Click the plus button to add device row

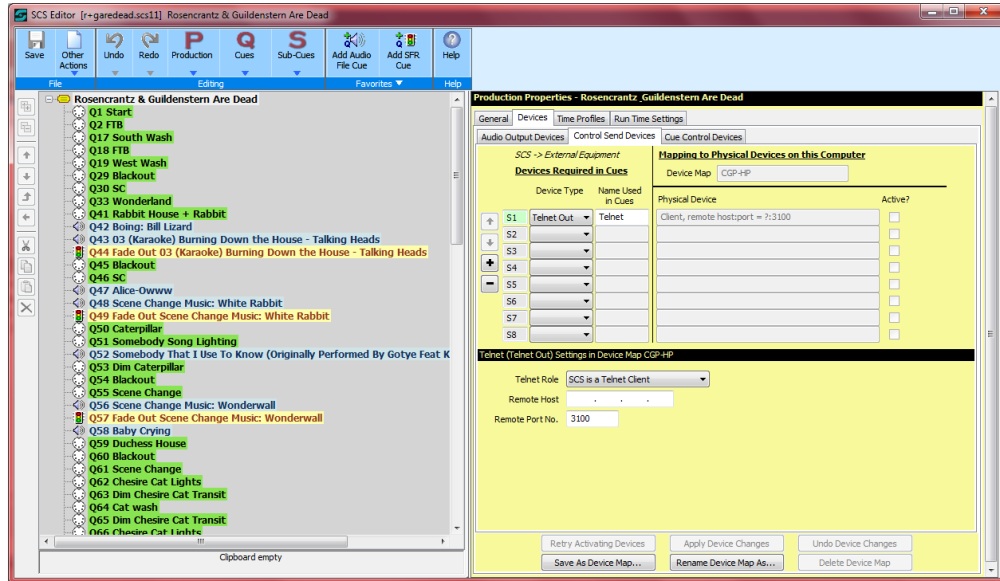[x=491, y=264]
